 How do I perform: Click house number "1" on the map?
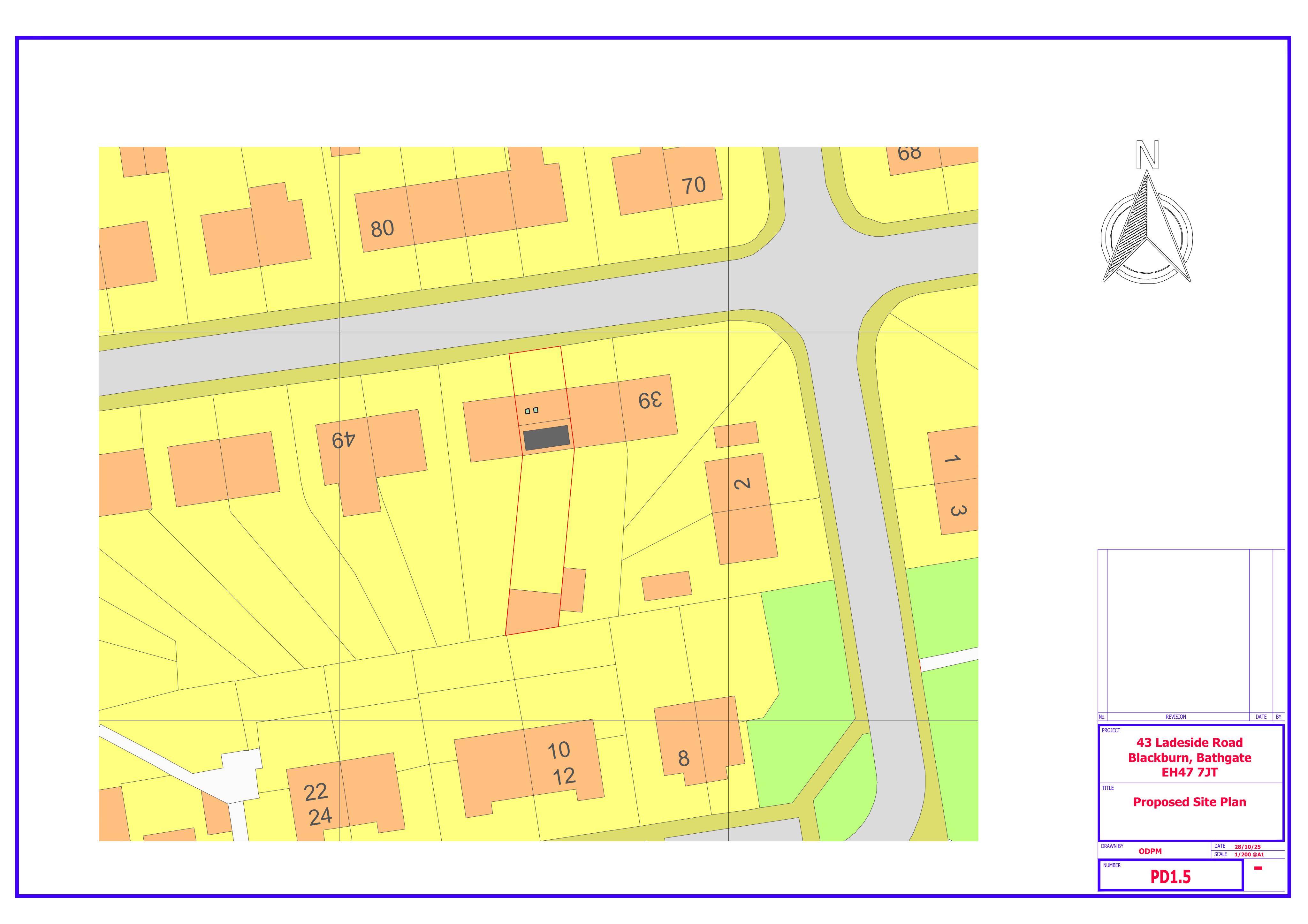(x=952, y=458)
